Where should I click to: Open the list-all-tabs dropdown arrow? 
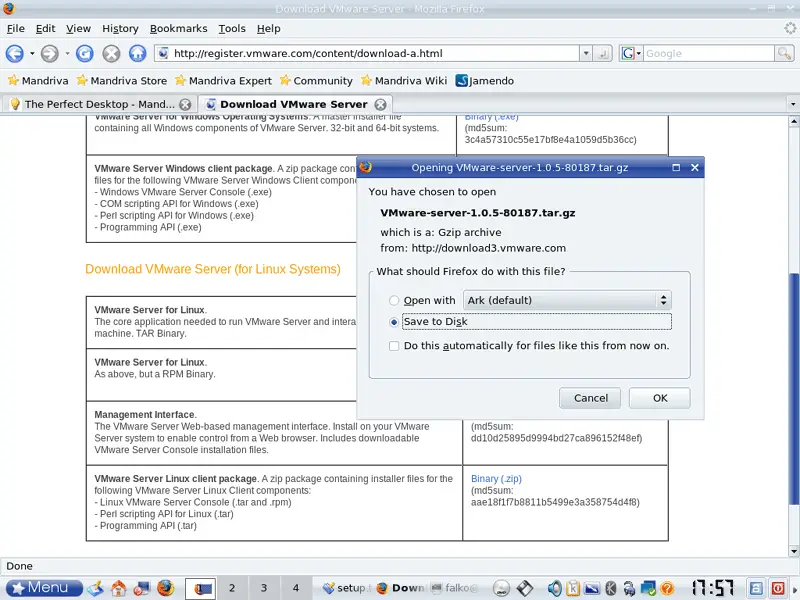point(792,105)
